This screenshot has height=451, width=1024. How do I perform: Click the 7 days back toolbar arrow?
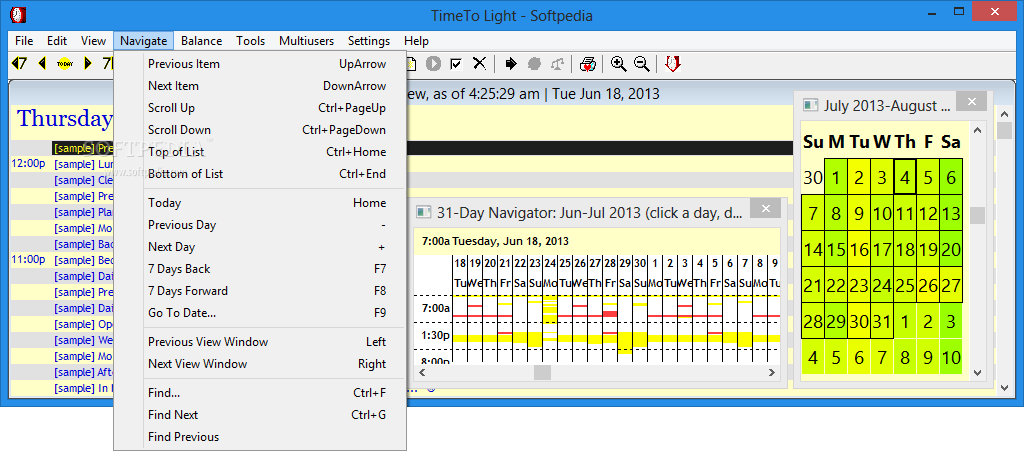[x=20, y=63]
